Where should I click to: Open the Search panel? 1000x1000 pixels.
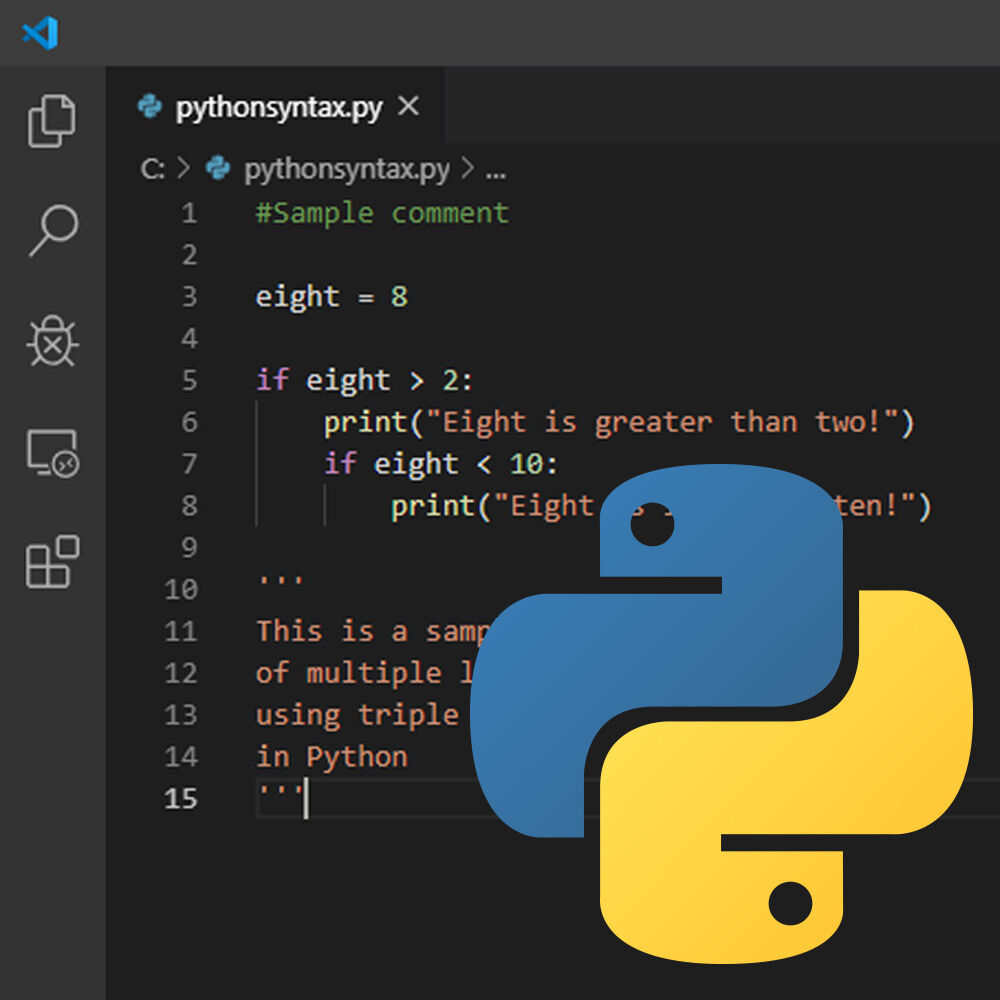(53, 230)
